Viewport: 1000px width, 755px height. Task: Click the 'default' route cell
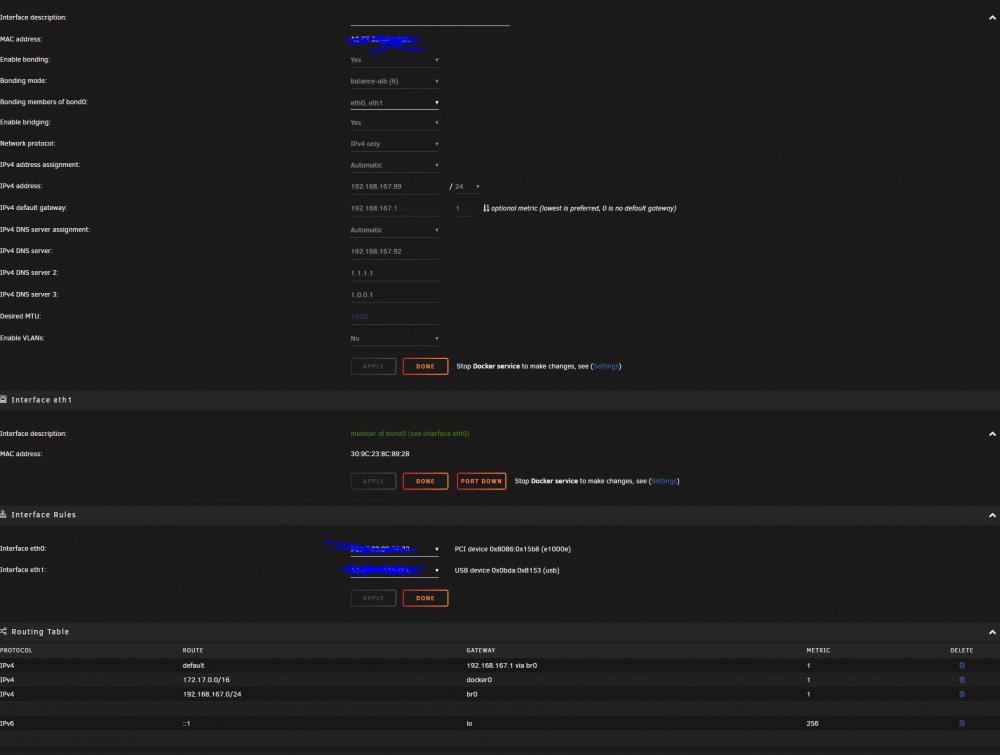coord(193,665)
